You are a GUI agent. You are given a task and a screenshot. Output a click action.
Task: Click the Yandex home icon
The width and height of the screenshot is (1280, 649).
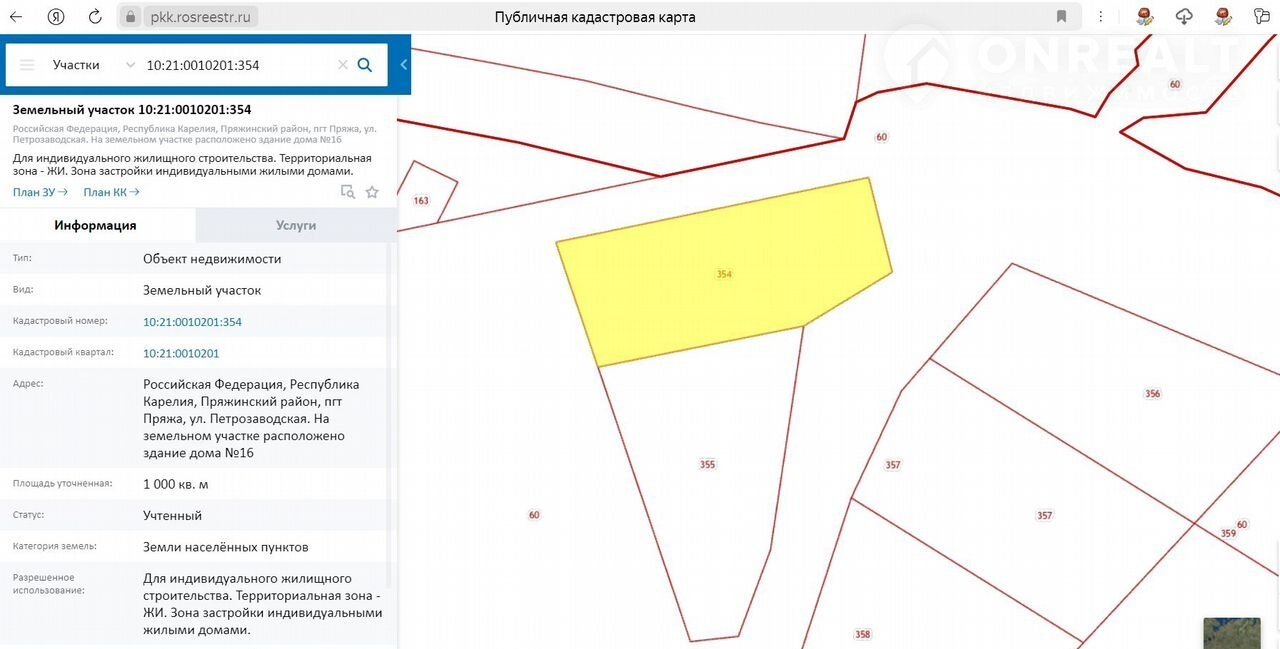pos(56,17)
